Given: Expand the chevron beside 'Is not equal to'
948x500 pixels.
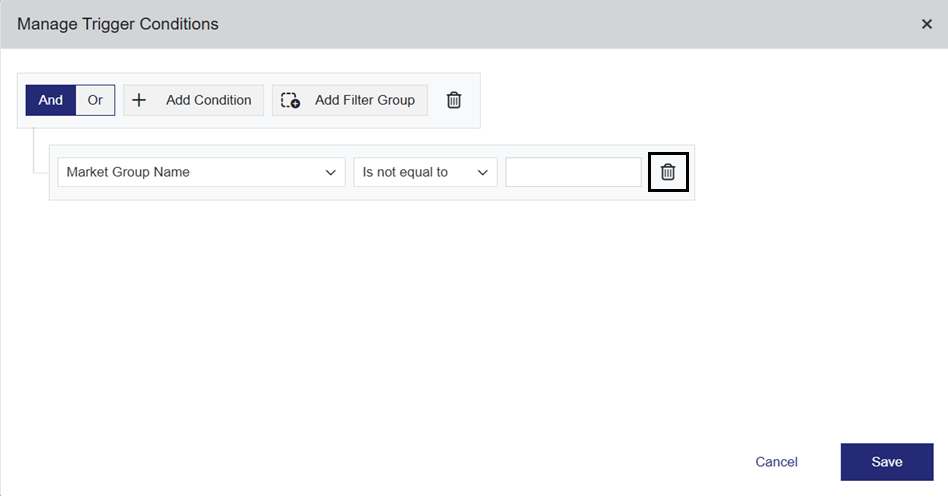Looking at the screenshot, I should click(483, 172).
